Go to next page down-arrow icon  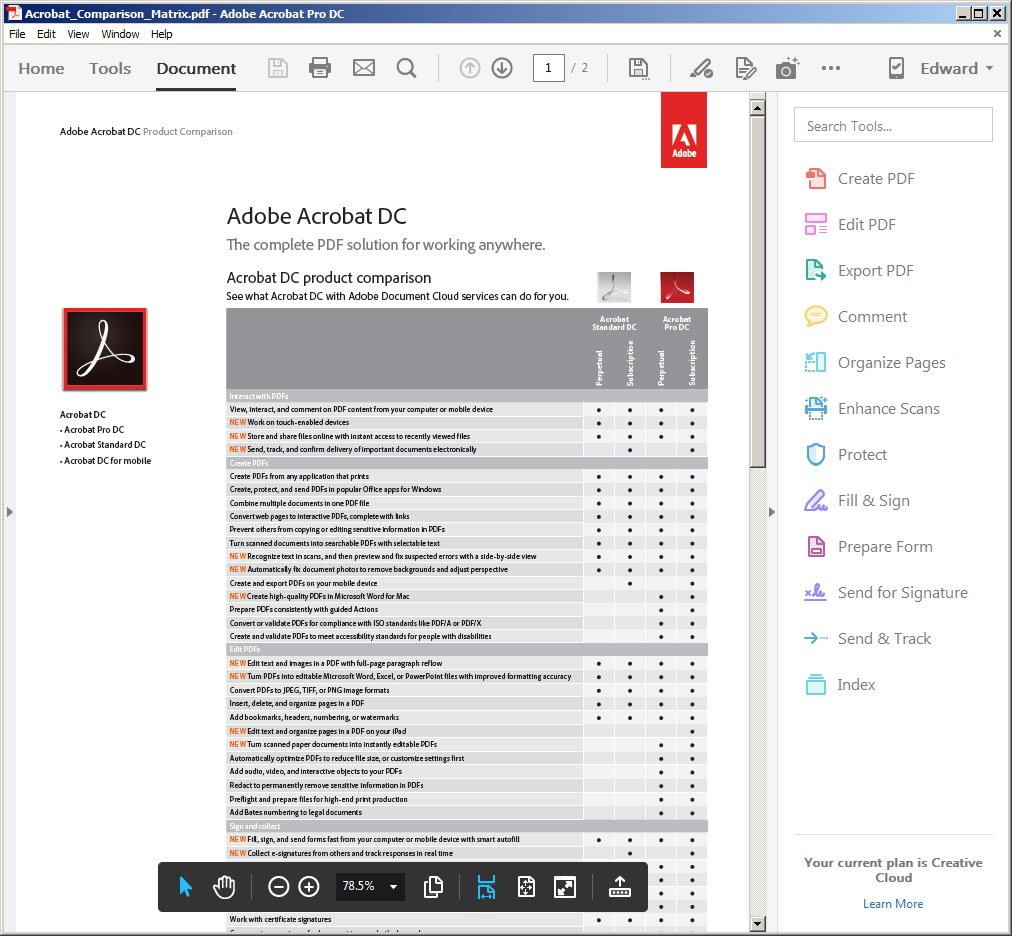(x=502, y=68)
